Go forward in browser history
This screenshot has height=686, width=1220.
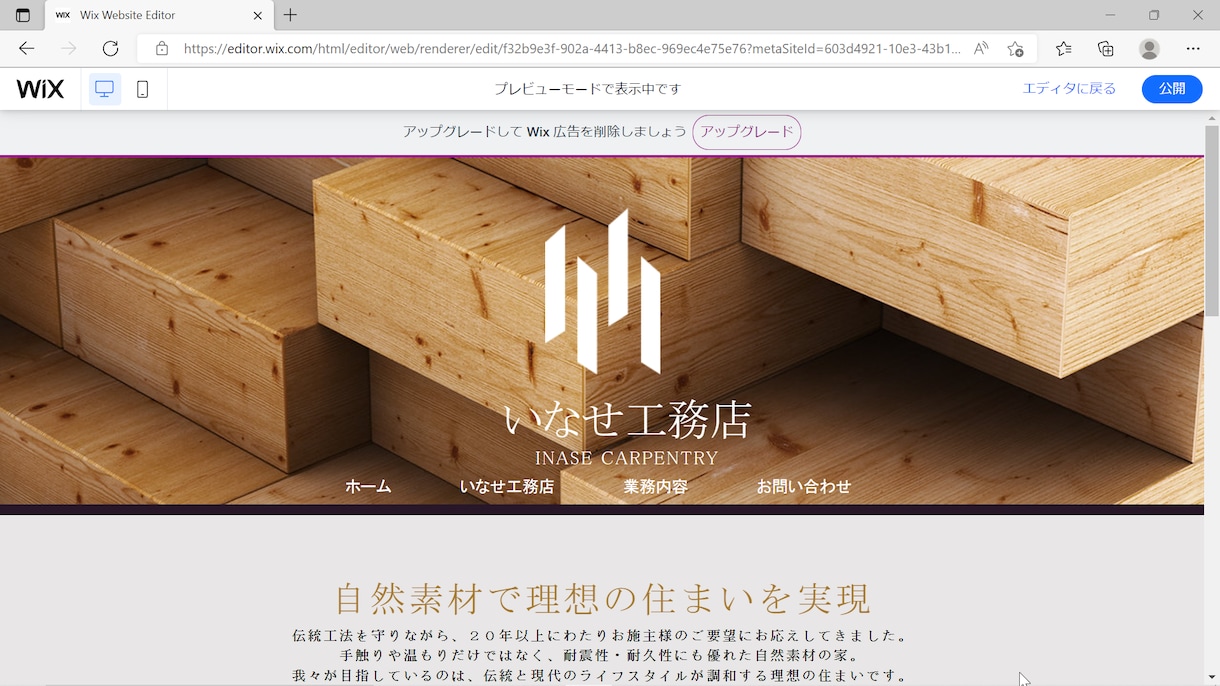68,48
